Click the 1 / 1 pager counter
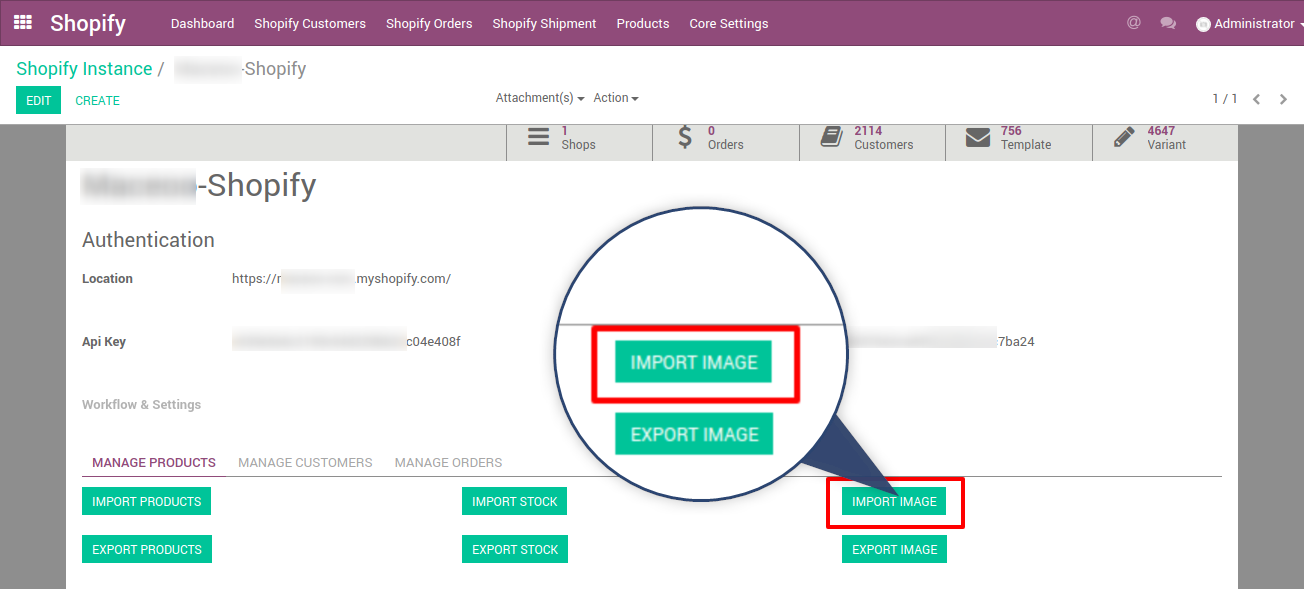Viewport: 1304px width, 589px height. point(1225,99)
